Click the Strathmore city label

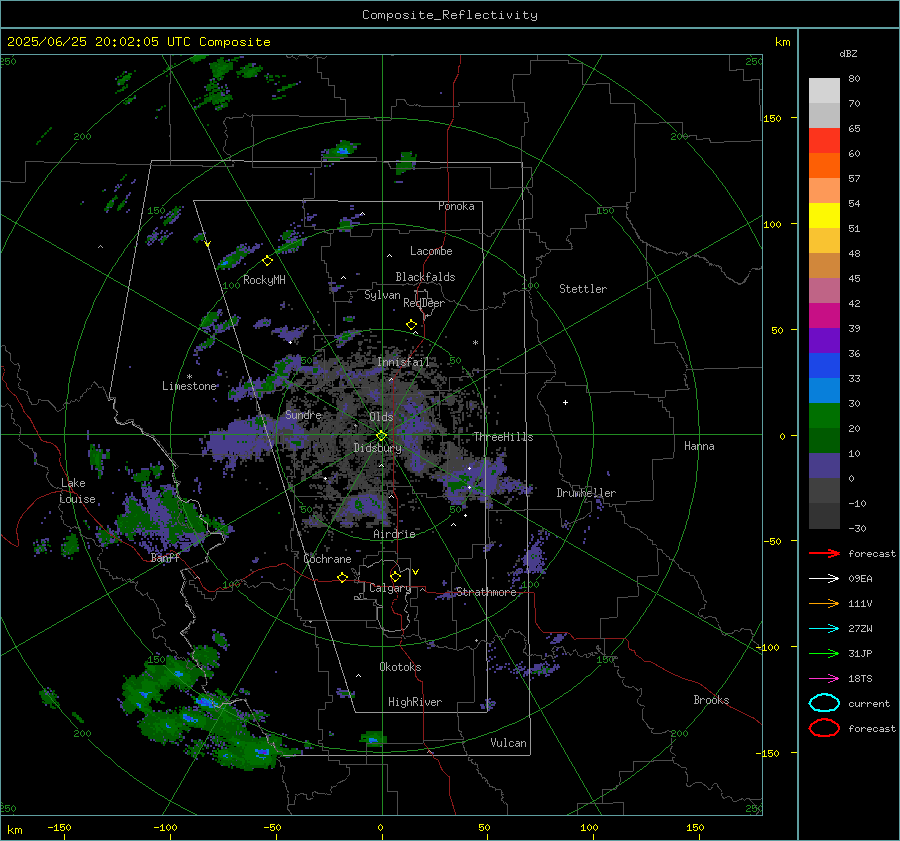[x=486, y=592]
